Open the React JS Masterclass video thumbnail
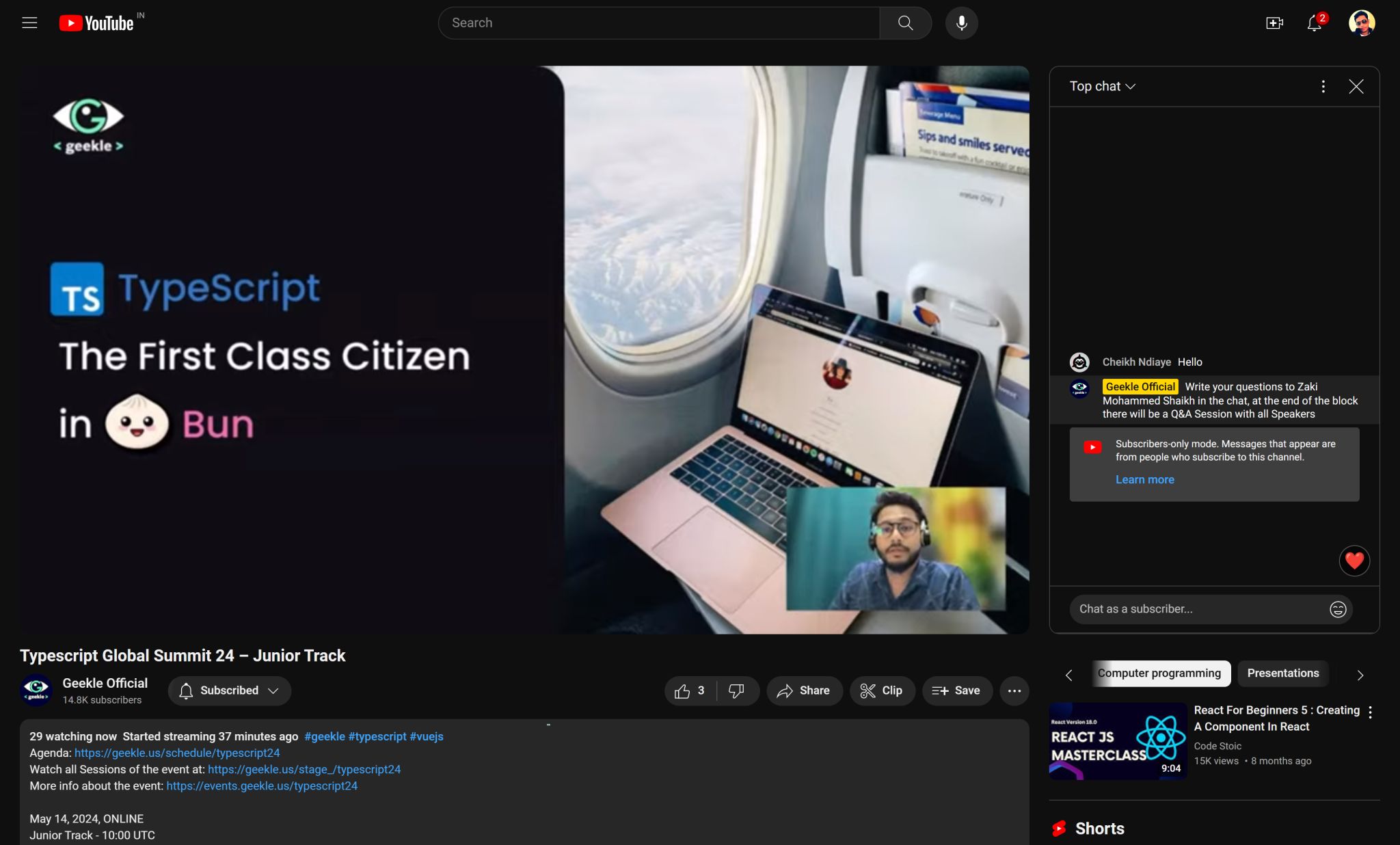 click(1117, 740)
